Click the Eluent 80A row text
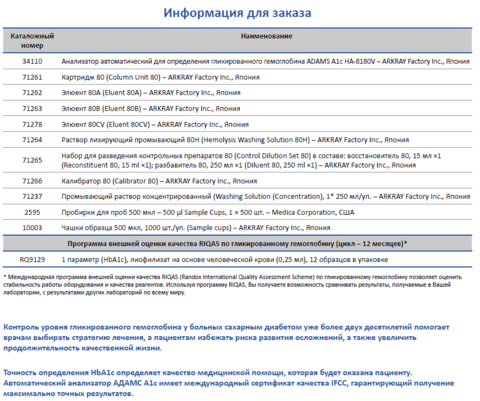Screen dimensions: 480x401 [x=151, y=93]
